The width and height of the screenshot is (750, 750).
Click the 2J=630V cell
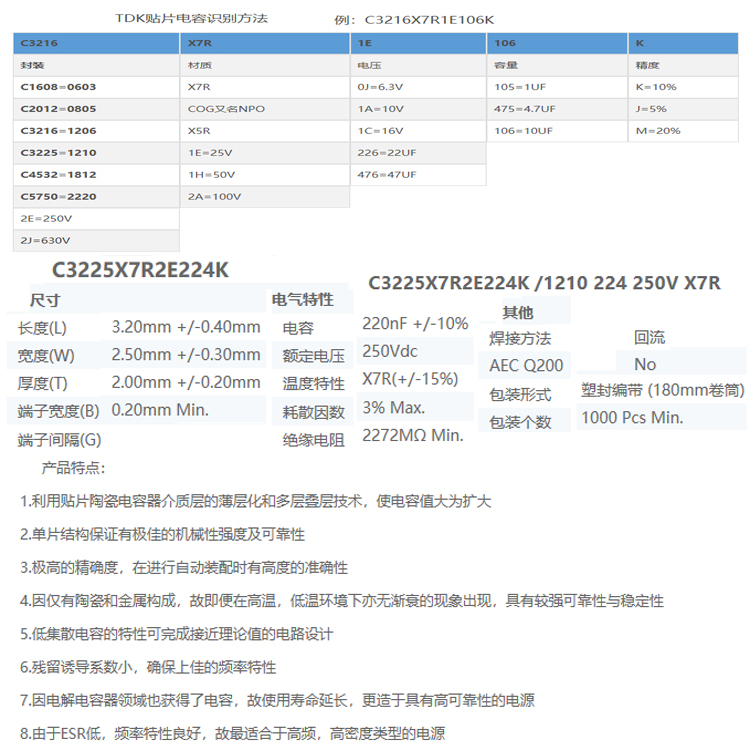96,241
